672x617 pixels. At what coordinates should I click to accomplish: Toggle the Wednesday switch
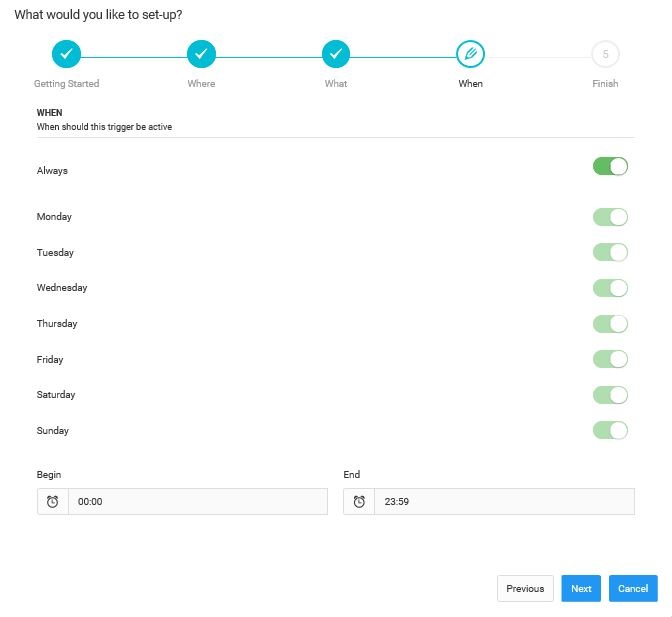[x=610, y=288]
